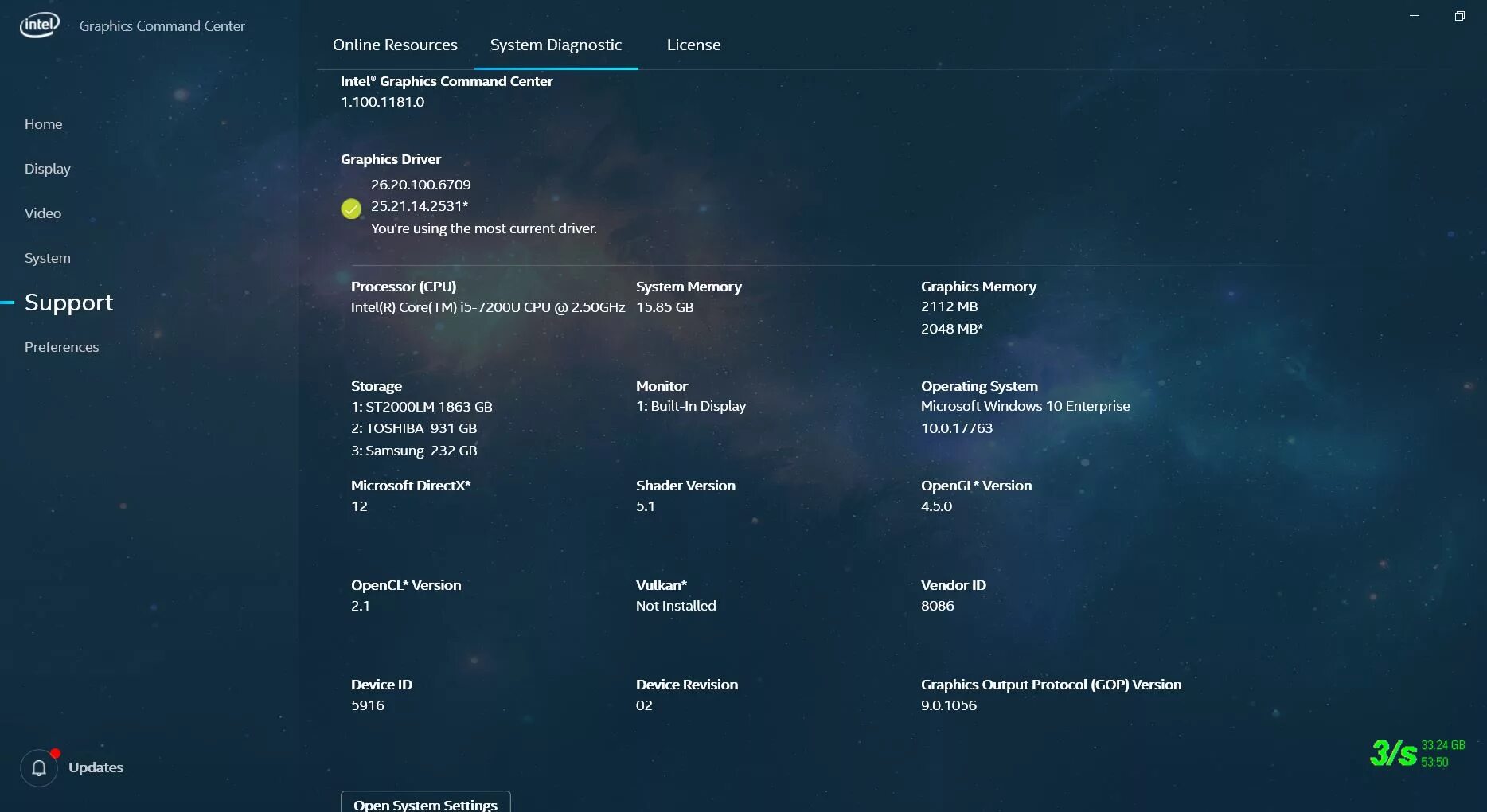Click Graphics Command Center title text
1487x812 pixels.
tap(162, 25)
